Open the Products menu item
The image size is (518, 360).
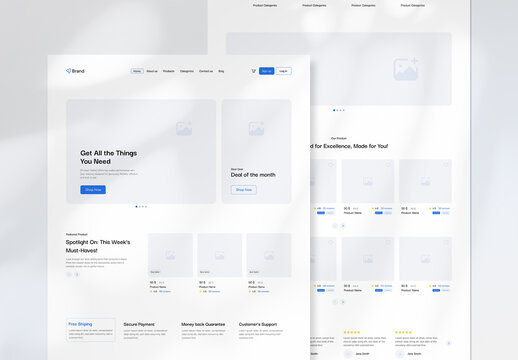click(x=169, y=71)
